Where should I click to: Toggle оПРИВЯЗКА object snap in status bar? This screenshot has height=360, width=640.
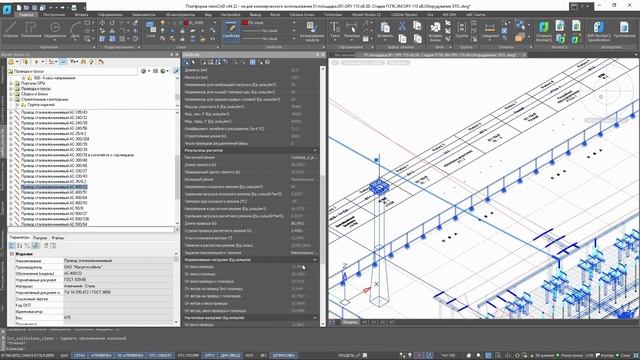(x=101, y=356)
